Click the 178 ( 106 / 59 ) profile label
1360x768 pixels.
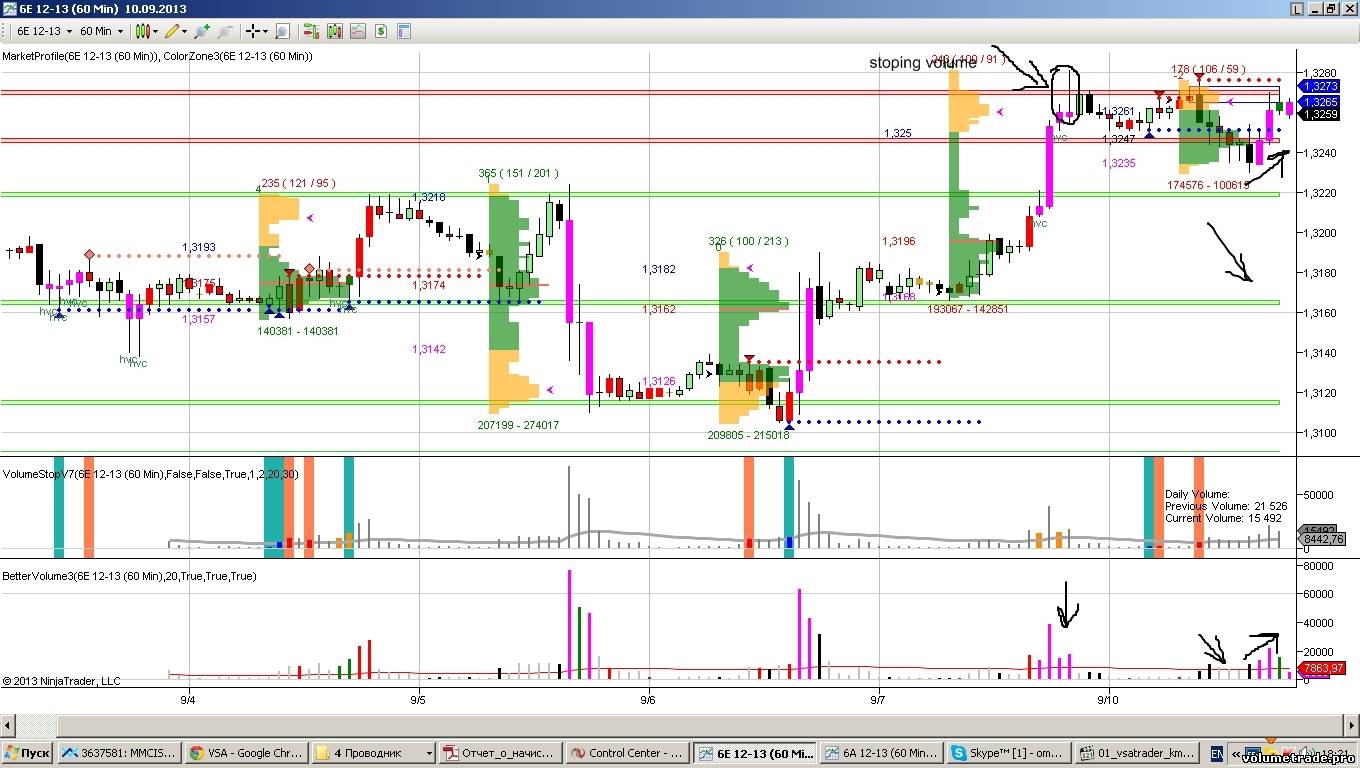[x=1208, y=70]
